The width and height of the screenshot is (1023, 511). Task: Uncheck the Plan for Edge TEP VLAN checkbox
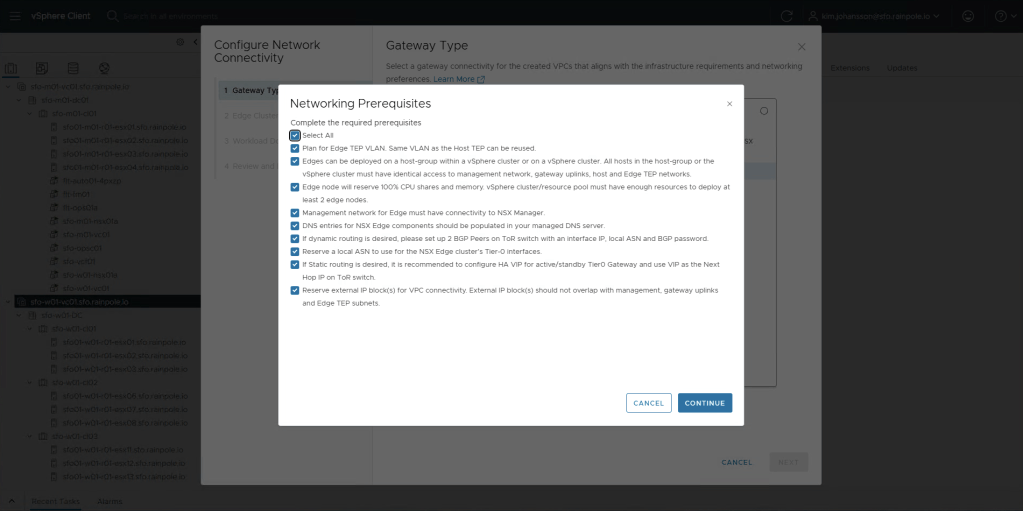click(295, 148)
